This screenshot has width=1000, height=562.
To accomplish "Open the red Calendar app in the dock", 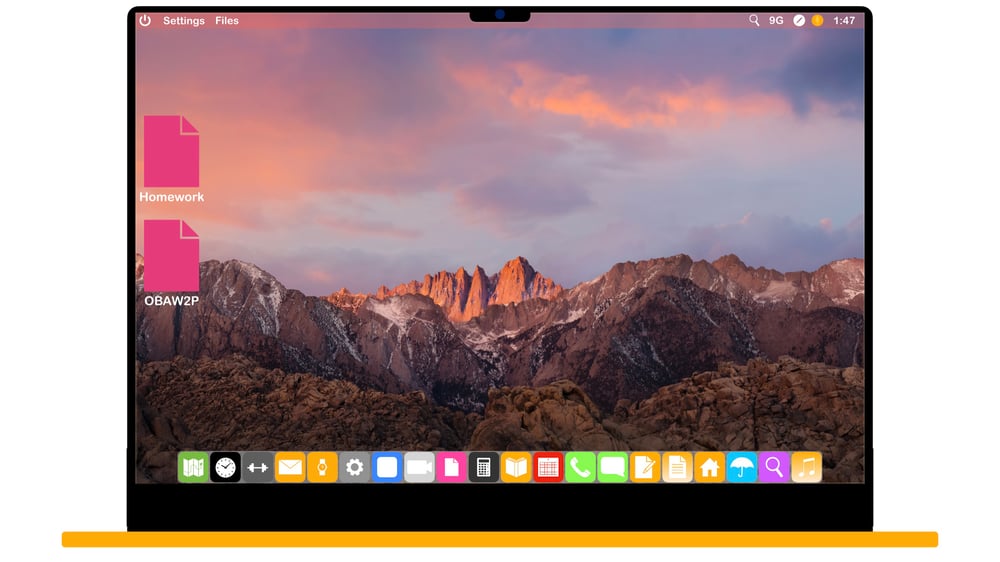I will pos(548,468).
